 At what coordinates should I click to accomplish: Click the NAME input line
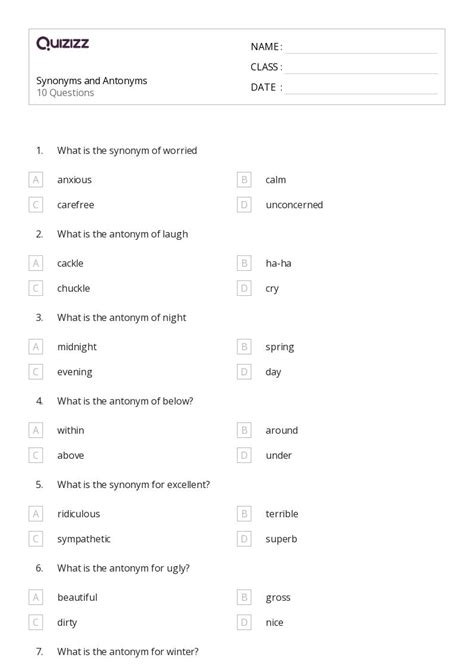click(361, 48)
